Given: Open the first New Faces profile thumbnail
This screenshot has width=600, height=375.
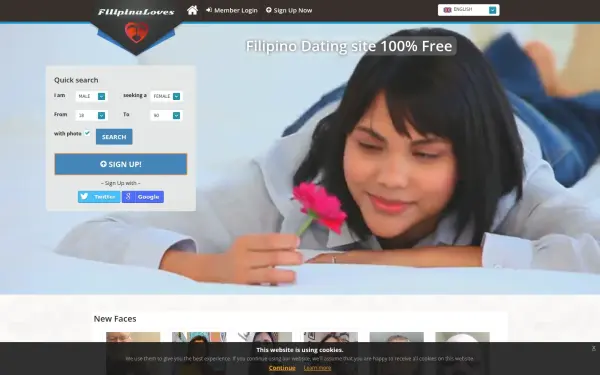Looking at the screenshot, I should (x=133, y=353).
